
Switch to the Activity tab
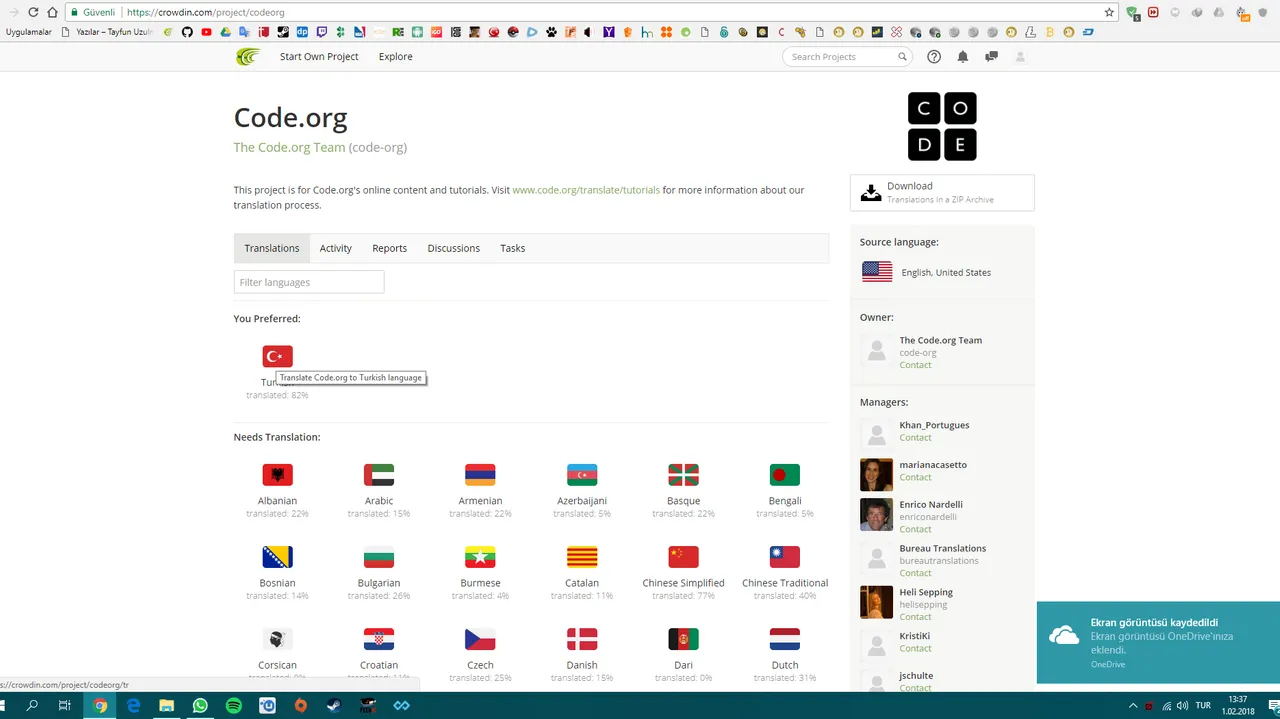click(336, 248)
